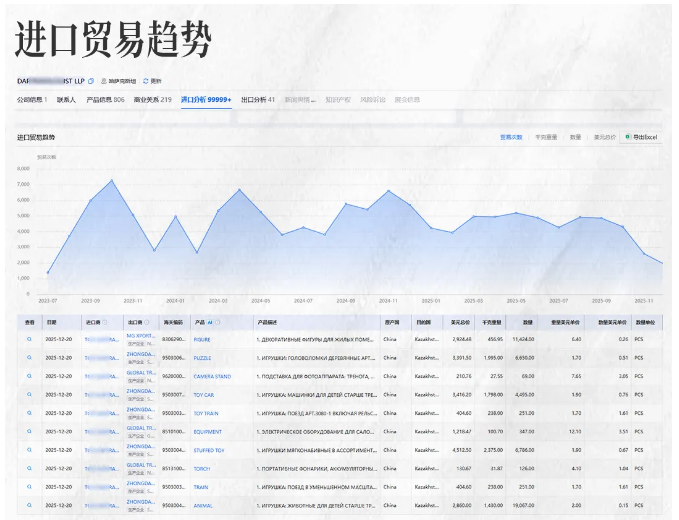The height and width of the screenshot is (520, 679).
Task: Switch chart metric to 美元总价
Action: click(604, 136)
